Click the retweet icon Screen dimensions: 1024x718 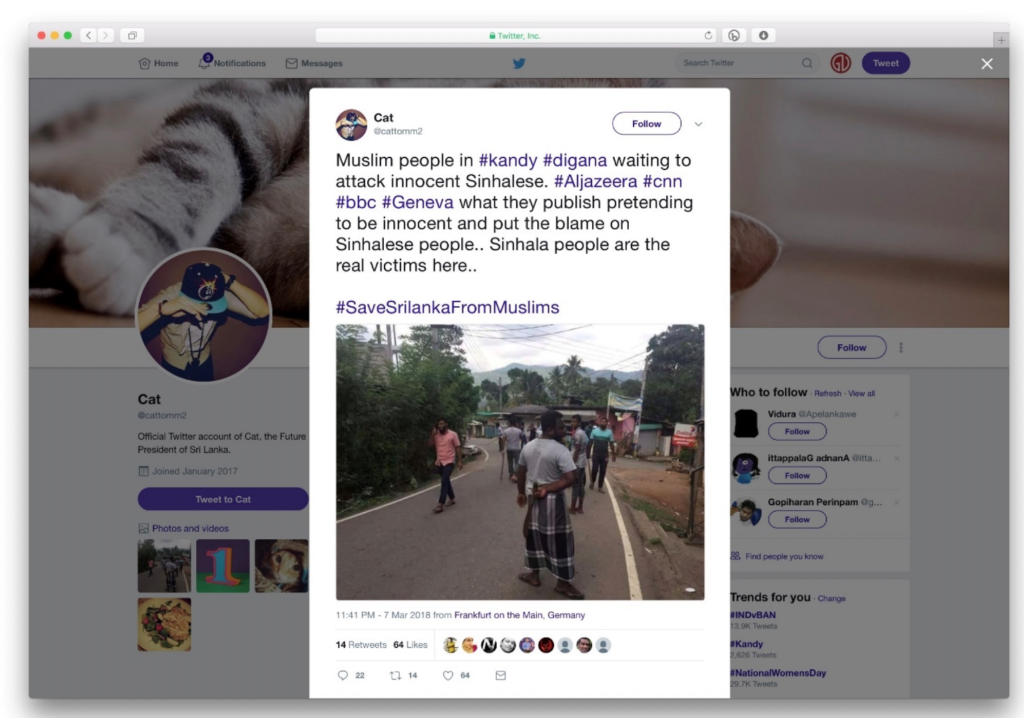[x=395, y=676]
